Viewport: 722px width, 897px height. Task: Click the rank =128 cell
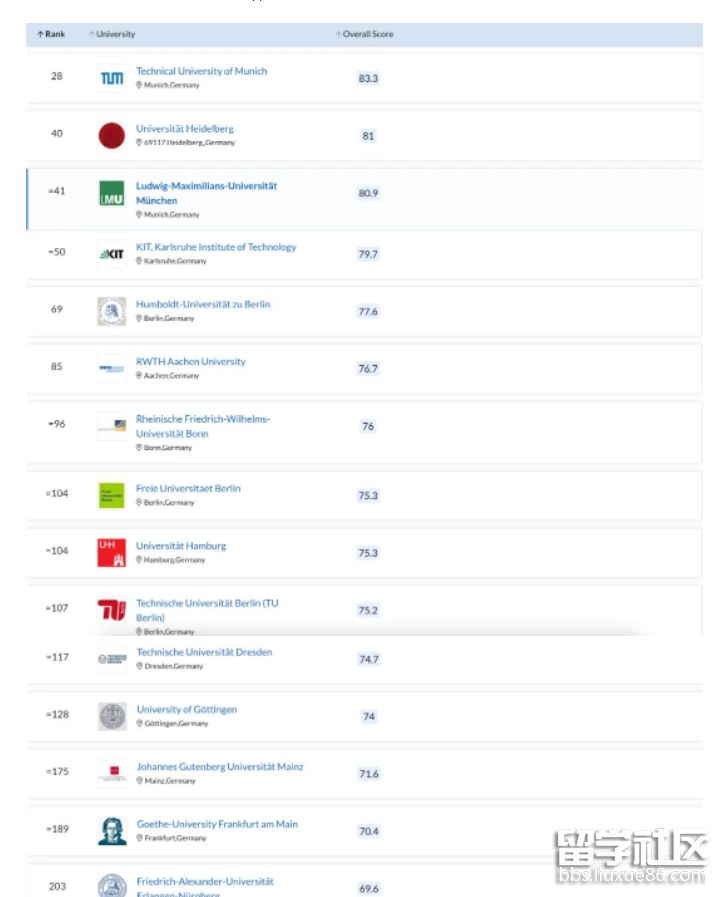(57, 715)
